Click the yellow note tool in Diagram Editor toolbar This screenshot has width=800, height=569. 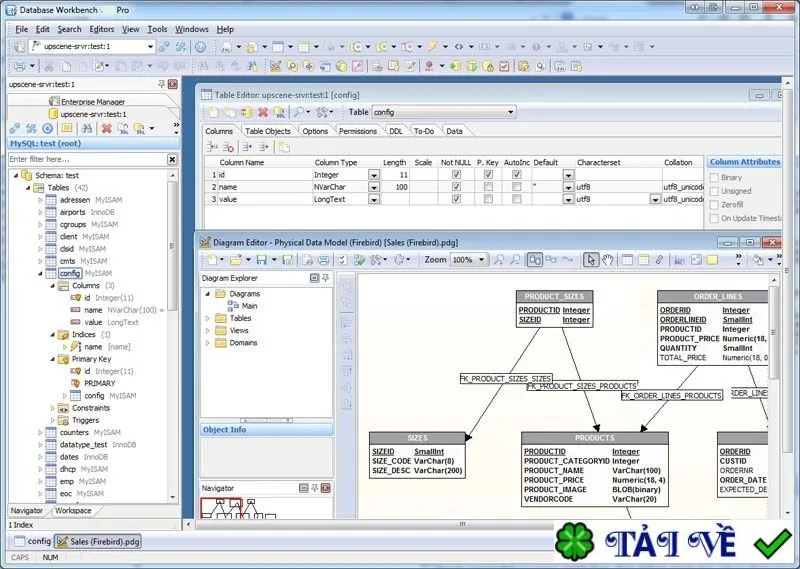point(713,260)
